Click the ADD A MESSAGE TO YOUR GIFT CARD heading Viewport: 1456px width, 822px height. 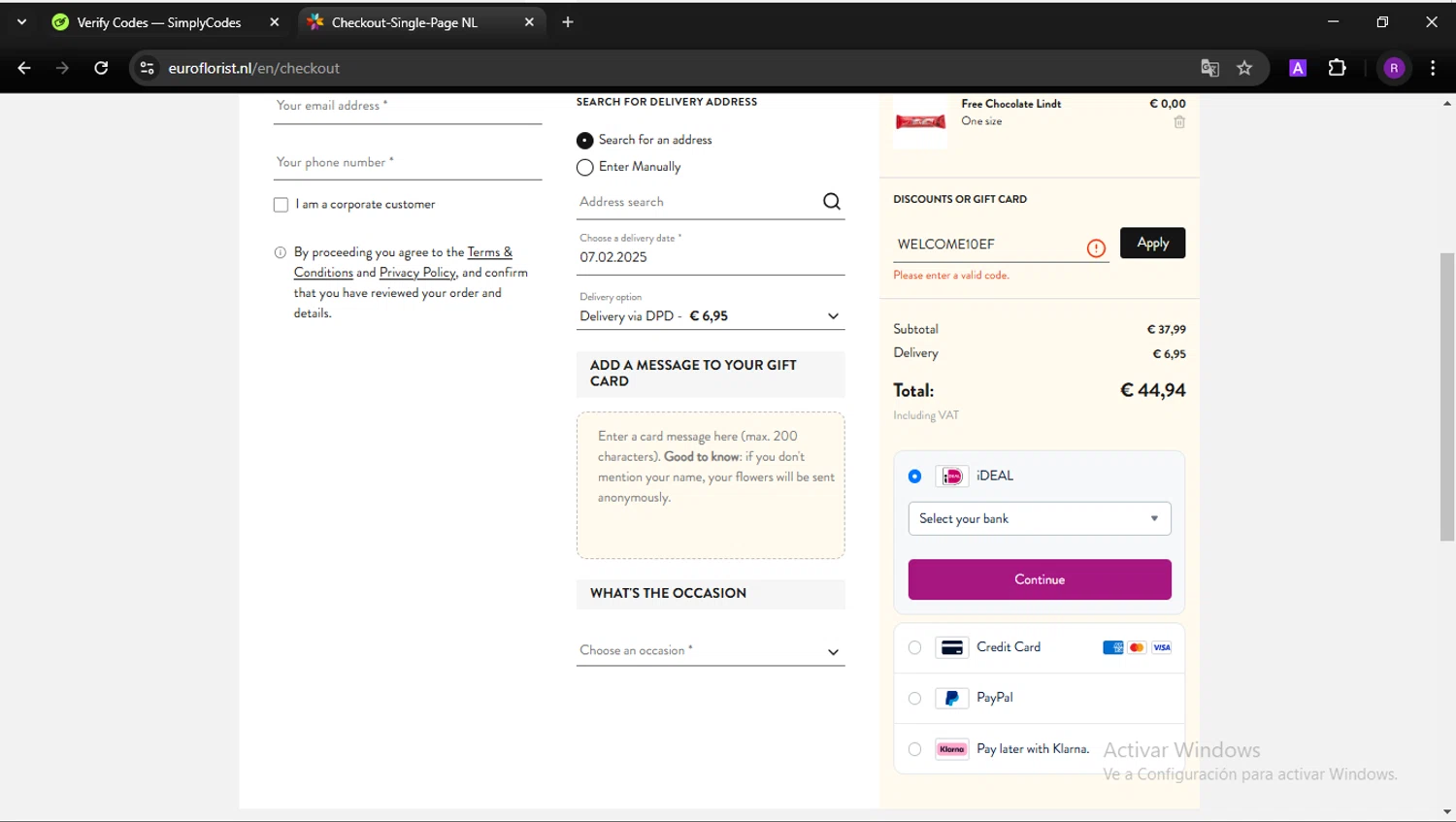693,373
